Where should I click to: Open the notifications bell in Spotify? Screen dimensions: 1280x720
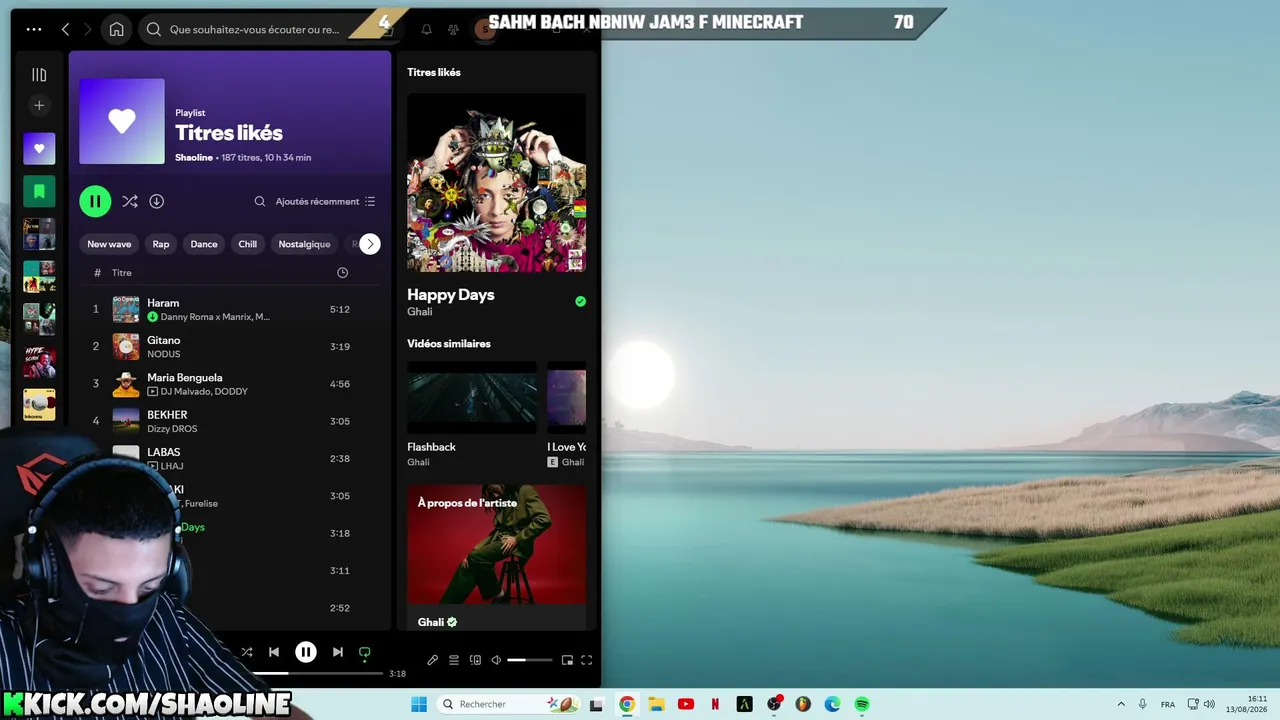(426, 30)
